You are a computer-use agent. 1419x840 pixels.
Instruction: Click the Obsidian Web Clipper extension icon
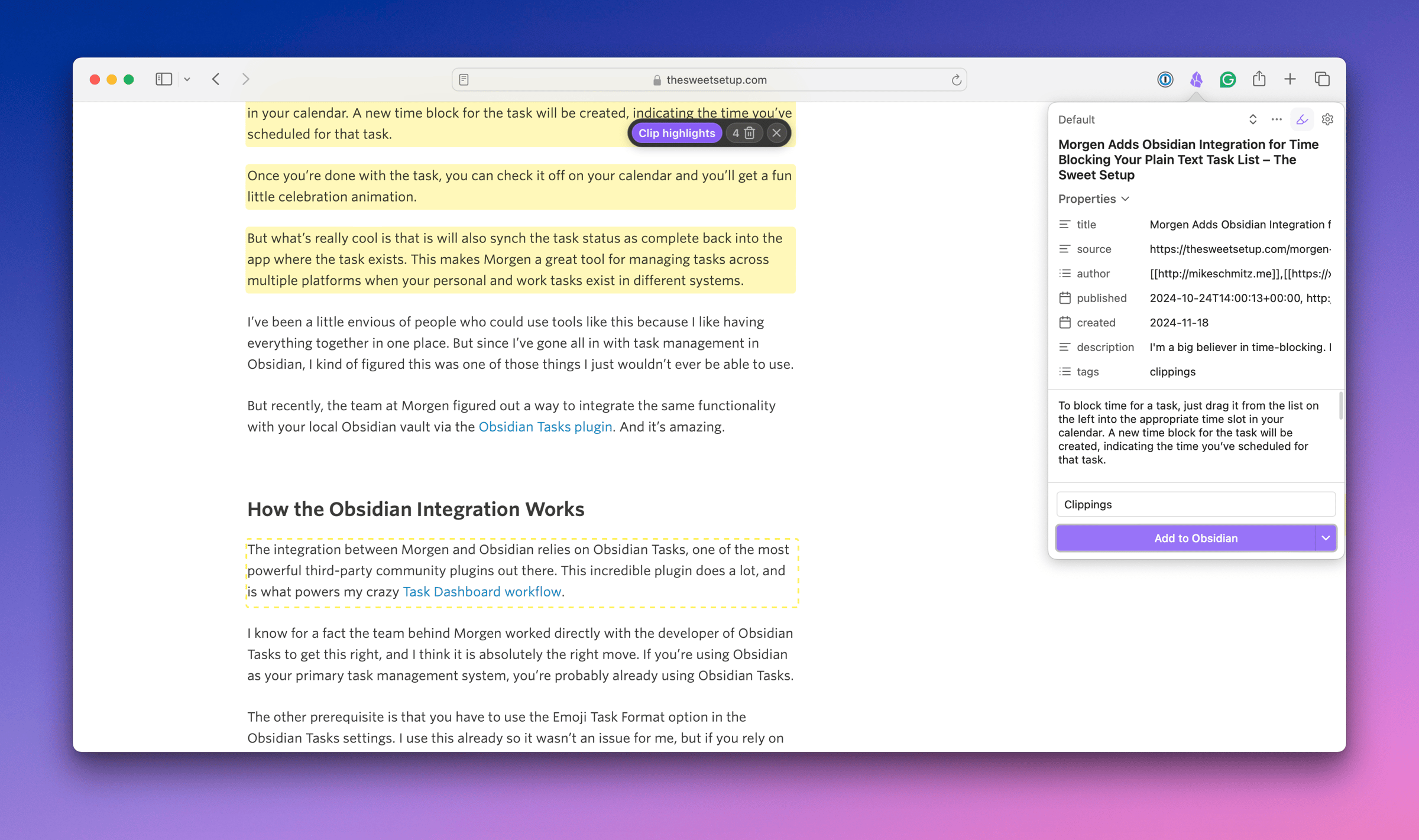pos(1196,79)
